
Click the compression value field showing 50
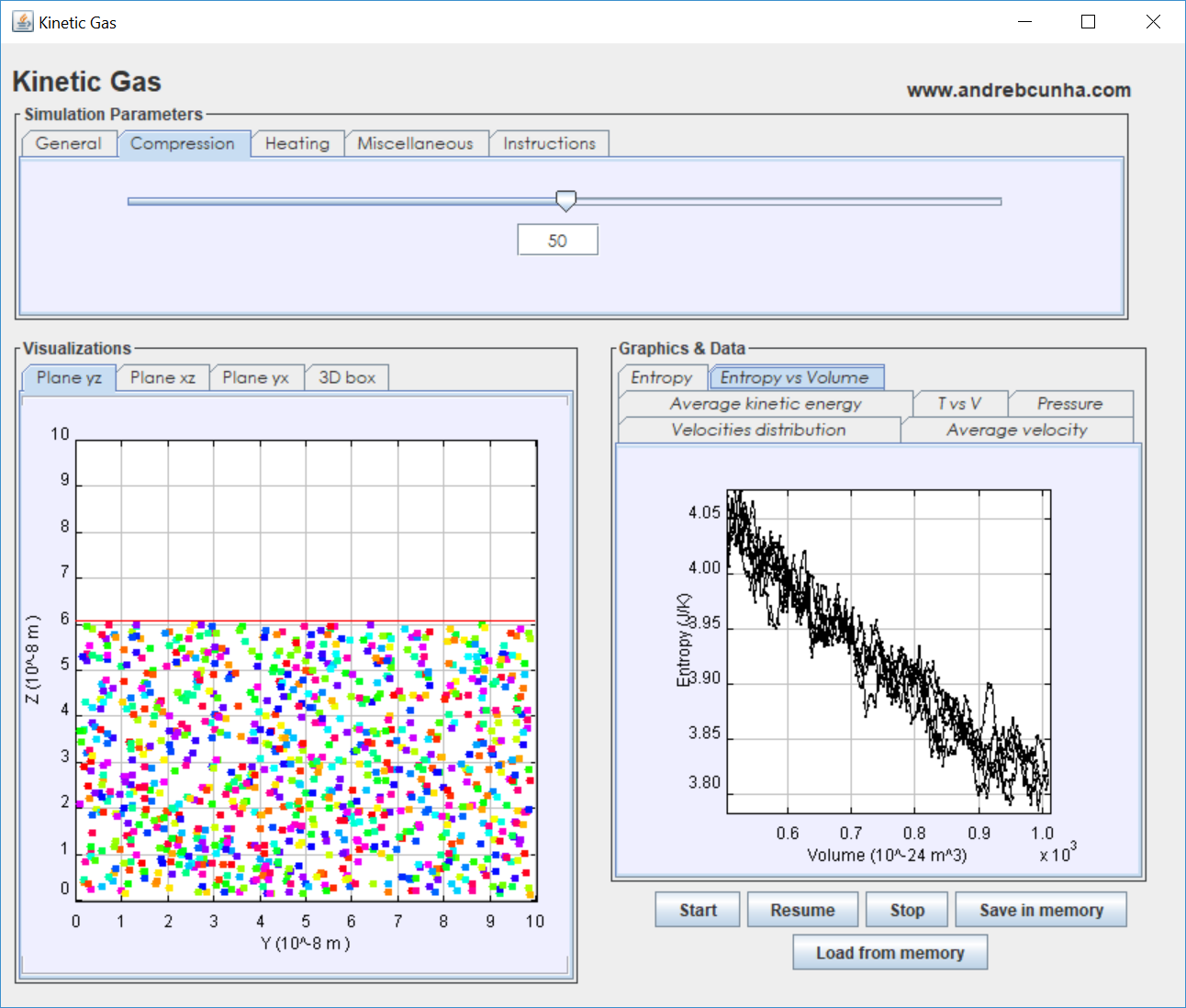click(x=557, y=241)
